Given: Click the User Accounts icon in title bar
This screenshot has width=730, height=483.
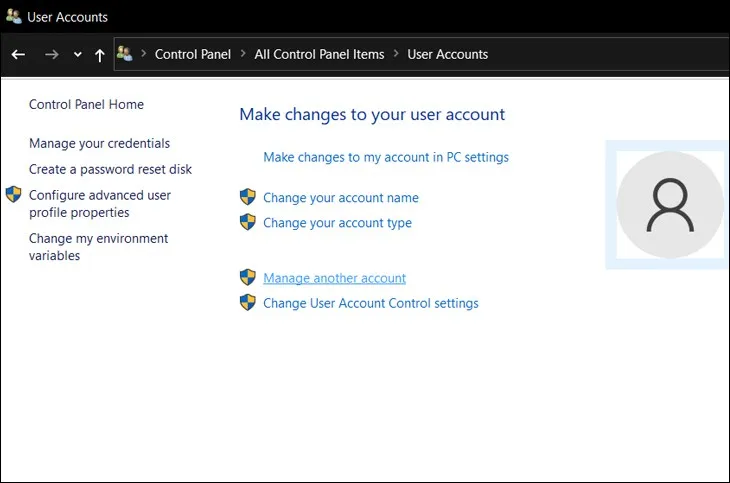Looking at the screenshot, I should pos(13,17).
